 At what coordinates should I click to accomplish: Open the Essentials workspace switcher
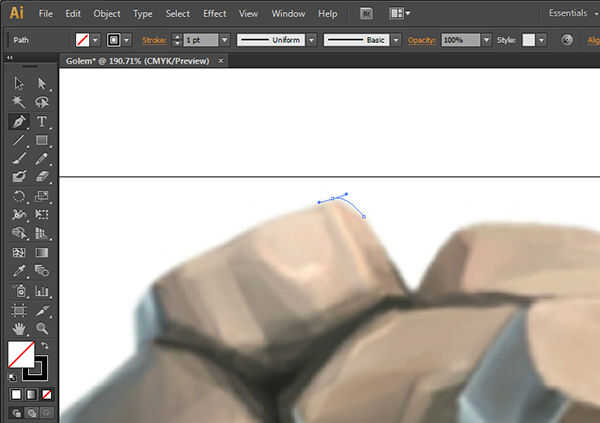click(573, 13)
